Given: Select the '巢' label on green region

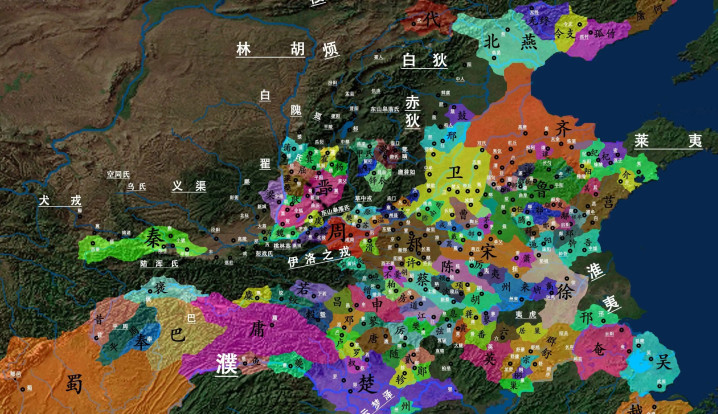Looking at the screenshot, I should [x=514, y=386].
